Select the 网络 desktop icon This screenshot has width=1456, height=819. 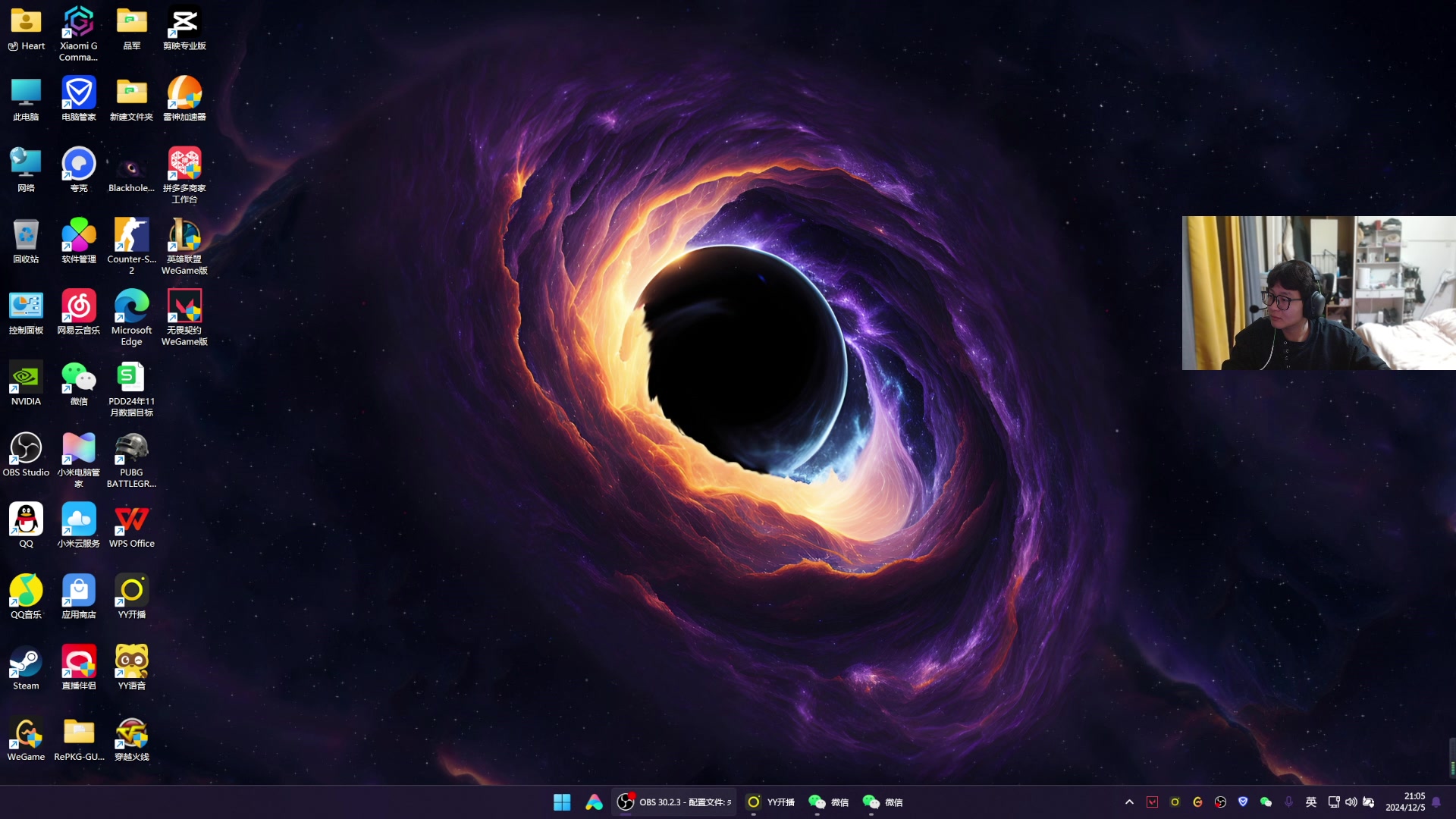pos(26,170)
